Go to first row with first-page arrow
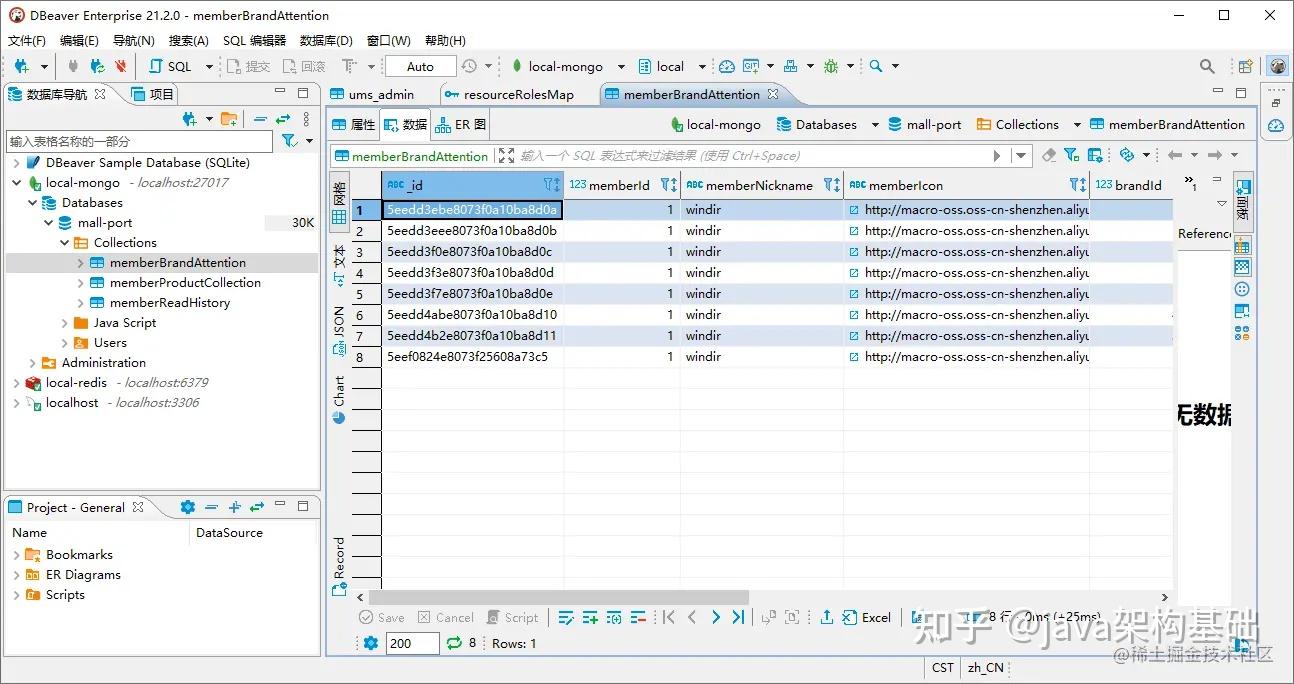The width and height of the screenshot is (1294, 684). tap(669, 618)
